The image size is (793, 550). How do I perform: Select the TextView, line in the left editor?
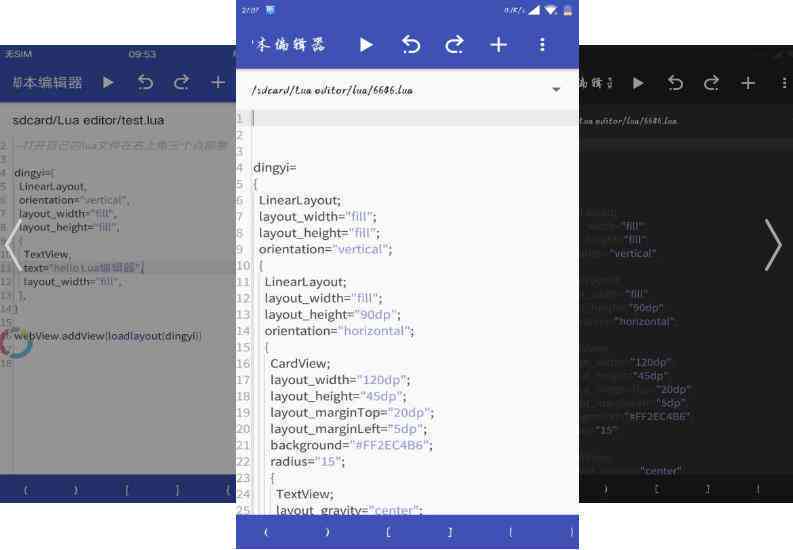pos(47,254)
